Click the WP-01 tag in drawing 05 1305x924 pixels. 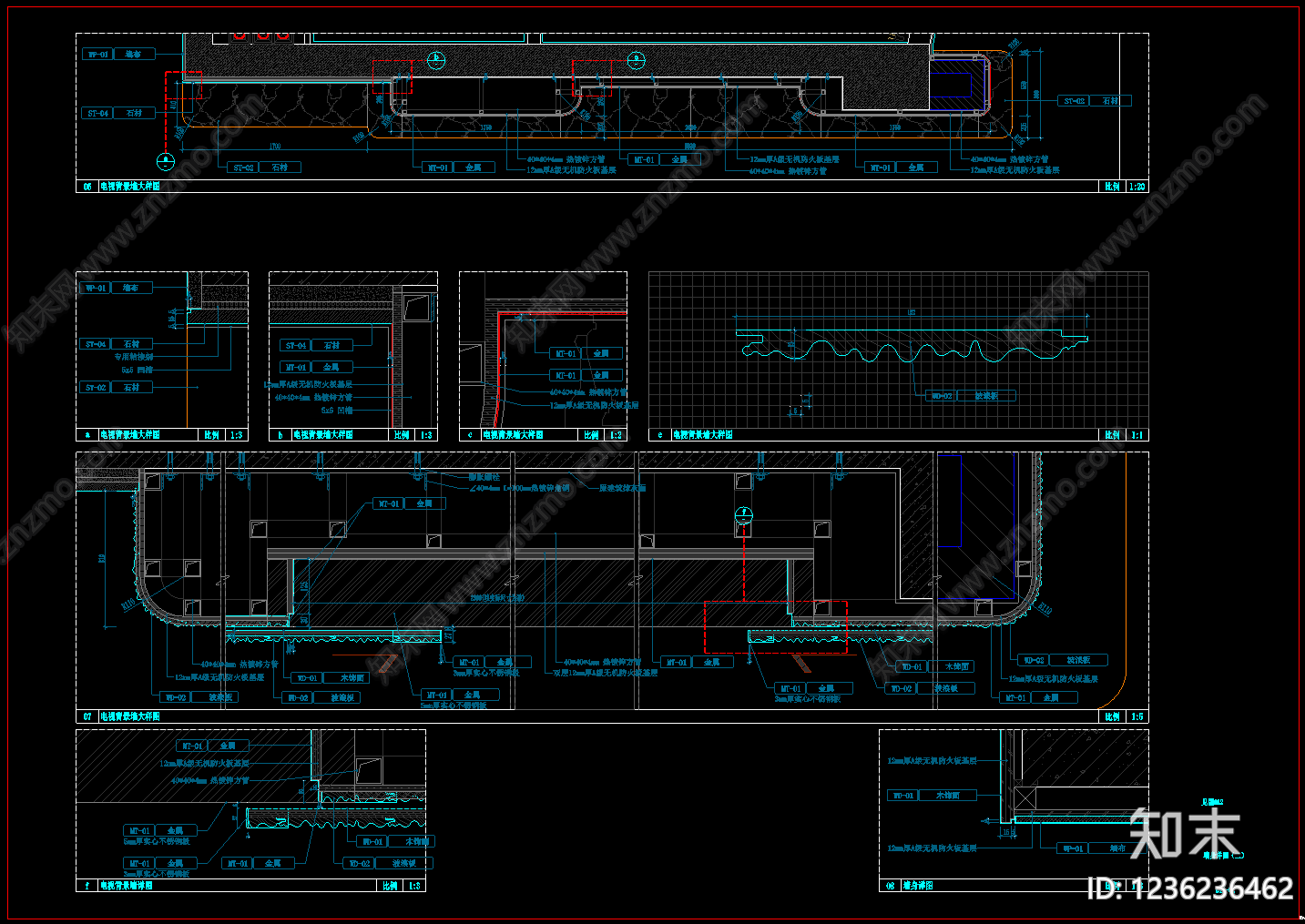point(97,55)
